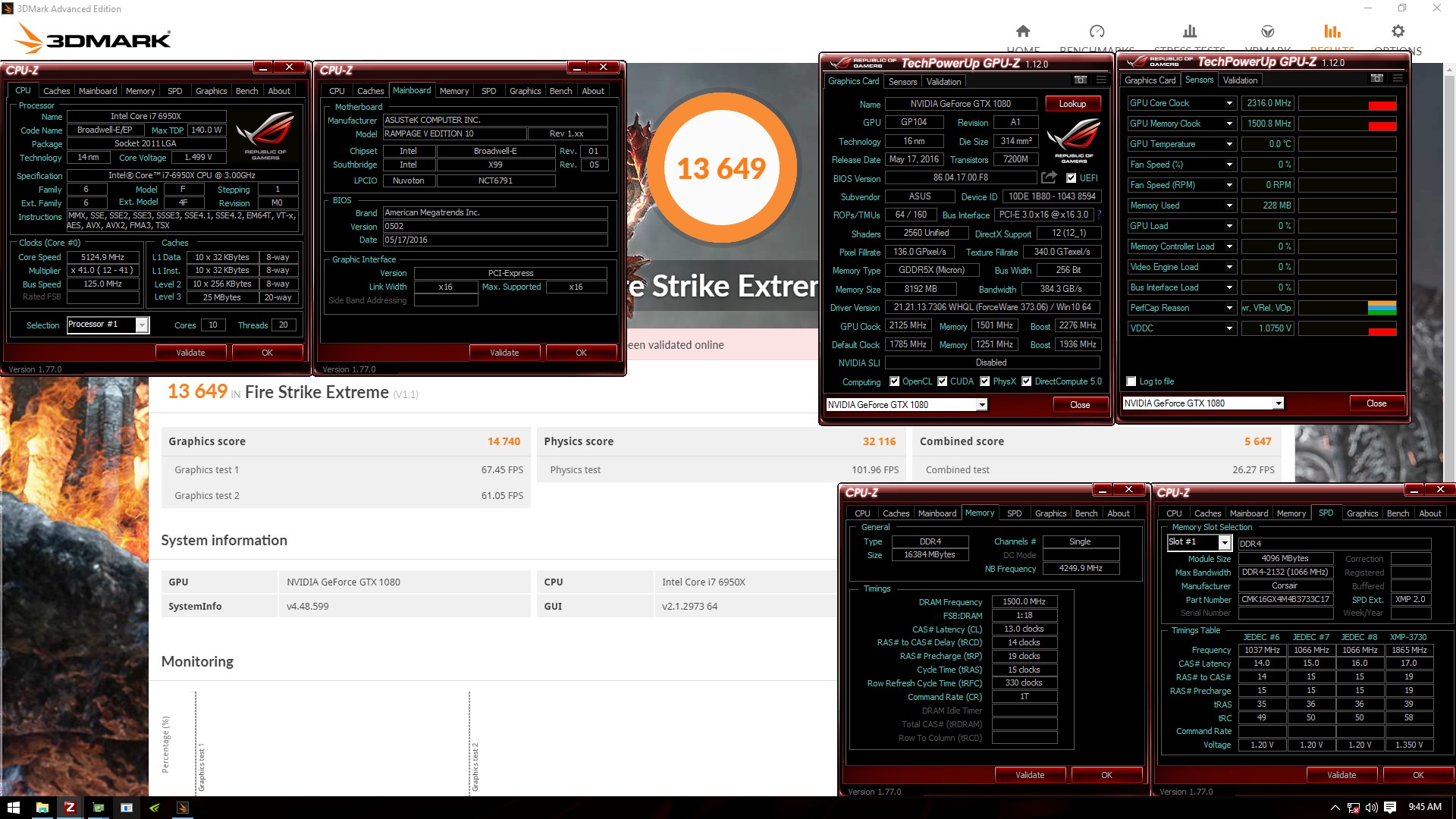This screenshot has height=819, width=1456.
Task: Open the Processor #1 selection dropdown in CPU-Z
Action: pyautogui.click(x=142, y=325)
